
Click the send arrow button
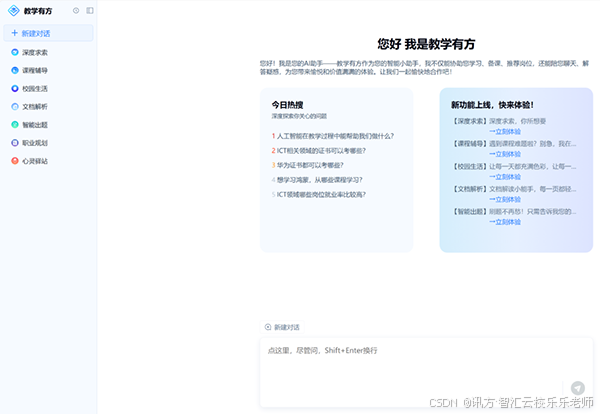[x=578, y=388]
